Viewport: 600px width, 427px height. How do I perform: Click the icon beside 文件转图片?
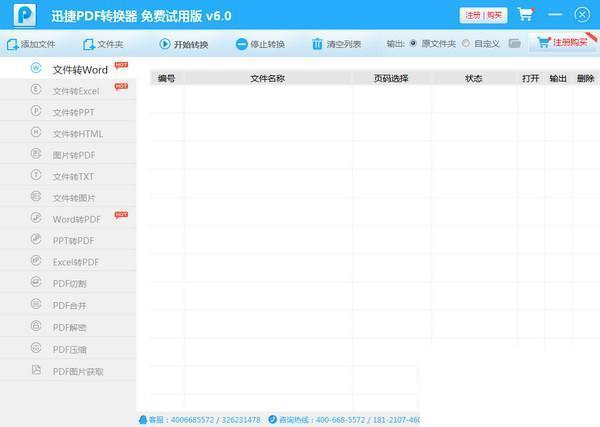(36, 197)
